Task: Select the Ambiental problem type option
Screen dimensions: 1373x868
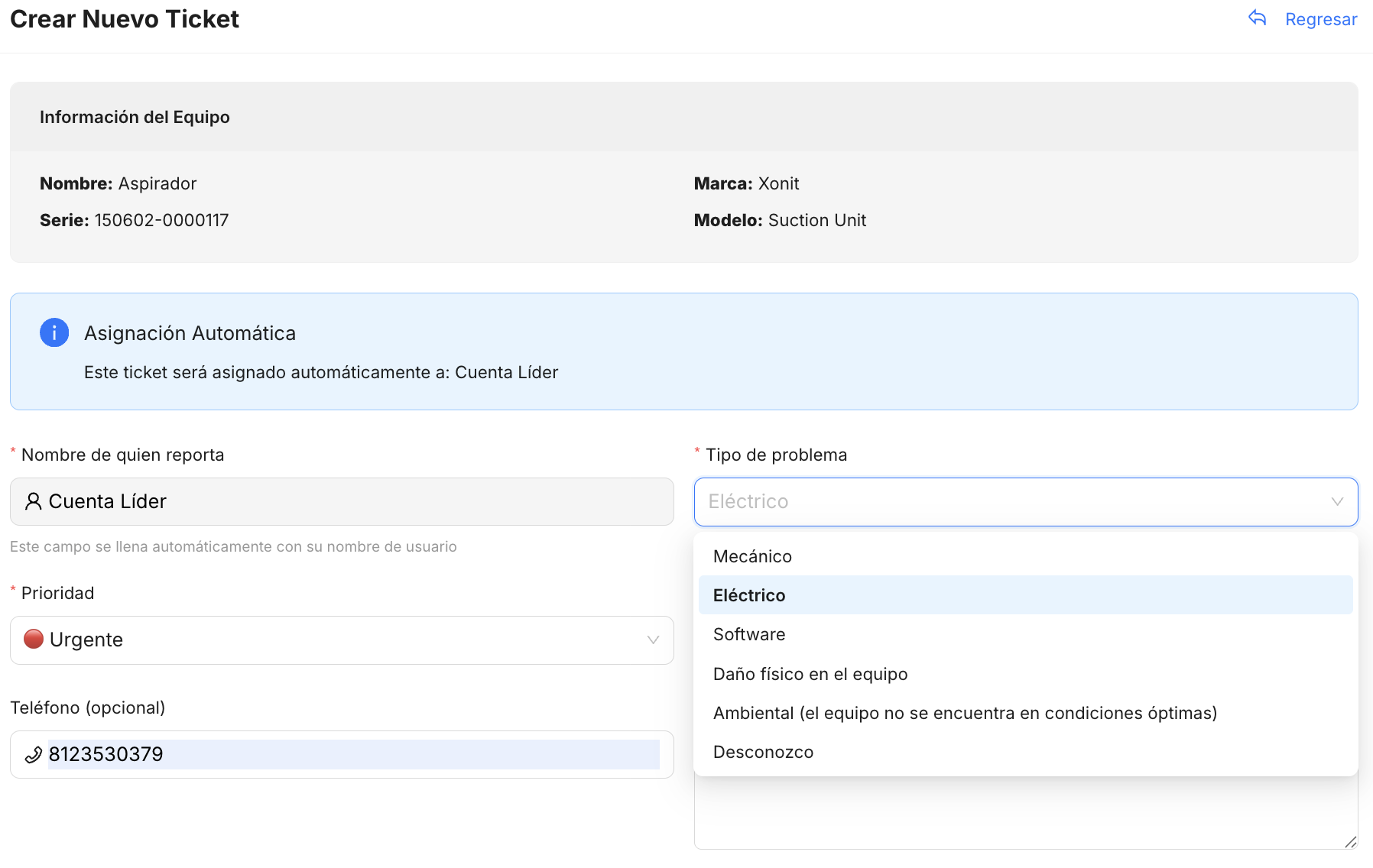Action: click(965, 713)
